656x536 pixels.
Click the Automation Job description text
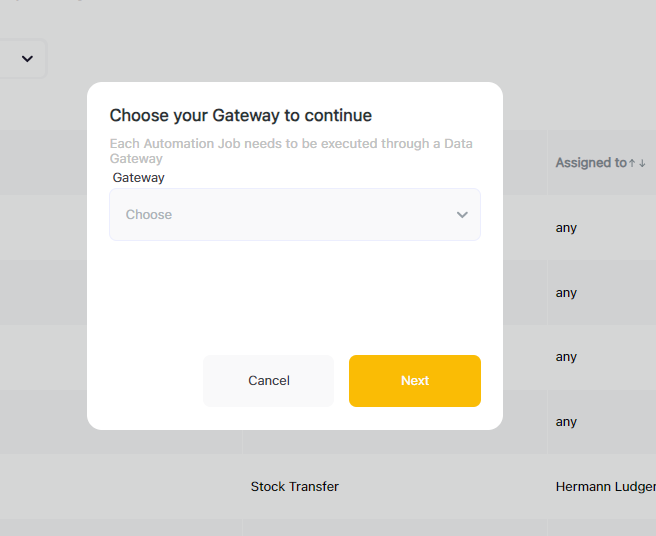tap(290, 151)
